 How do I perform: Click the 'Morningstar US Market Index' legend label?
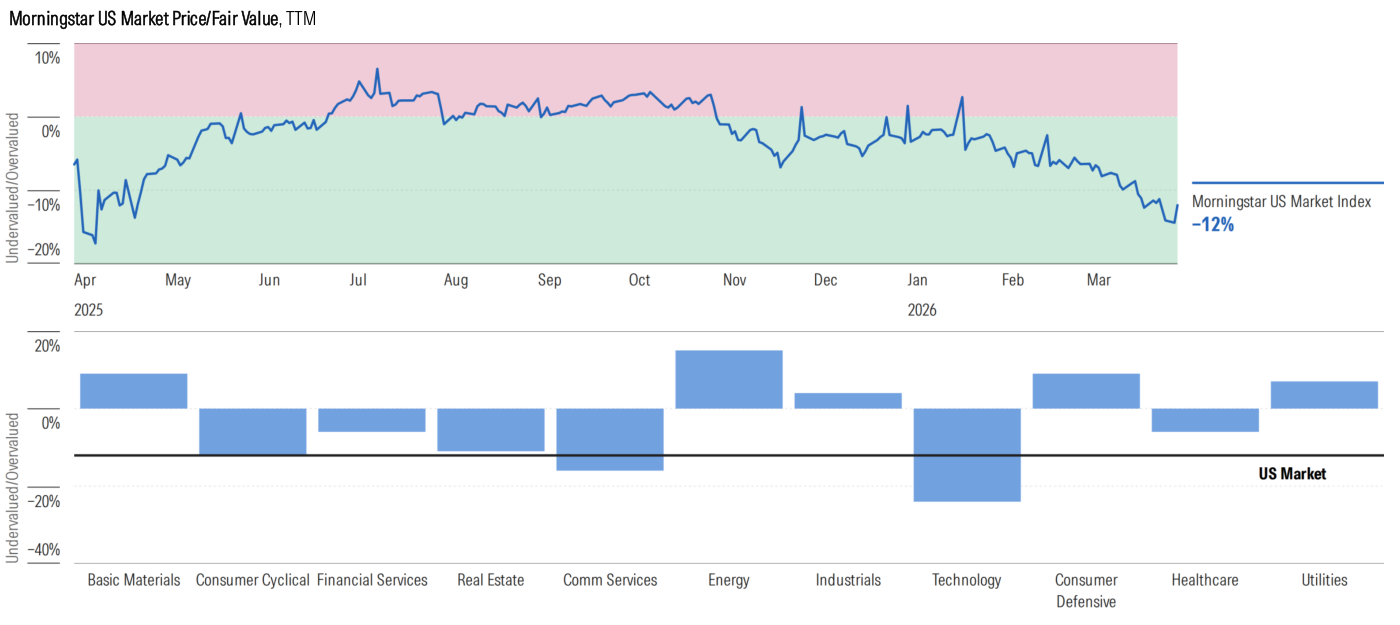point(1281,202)
